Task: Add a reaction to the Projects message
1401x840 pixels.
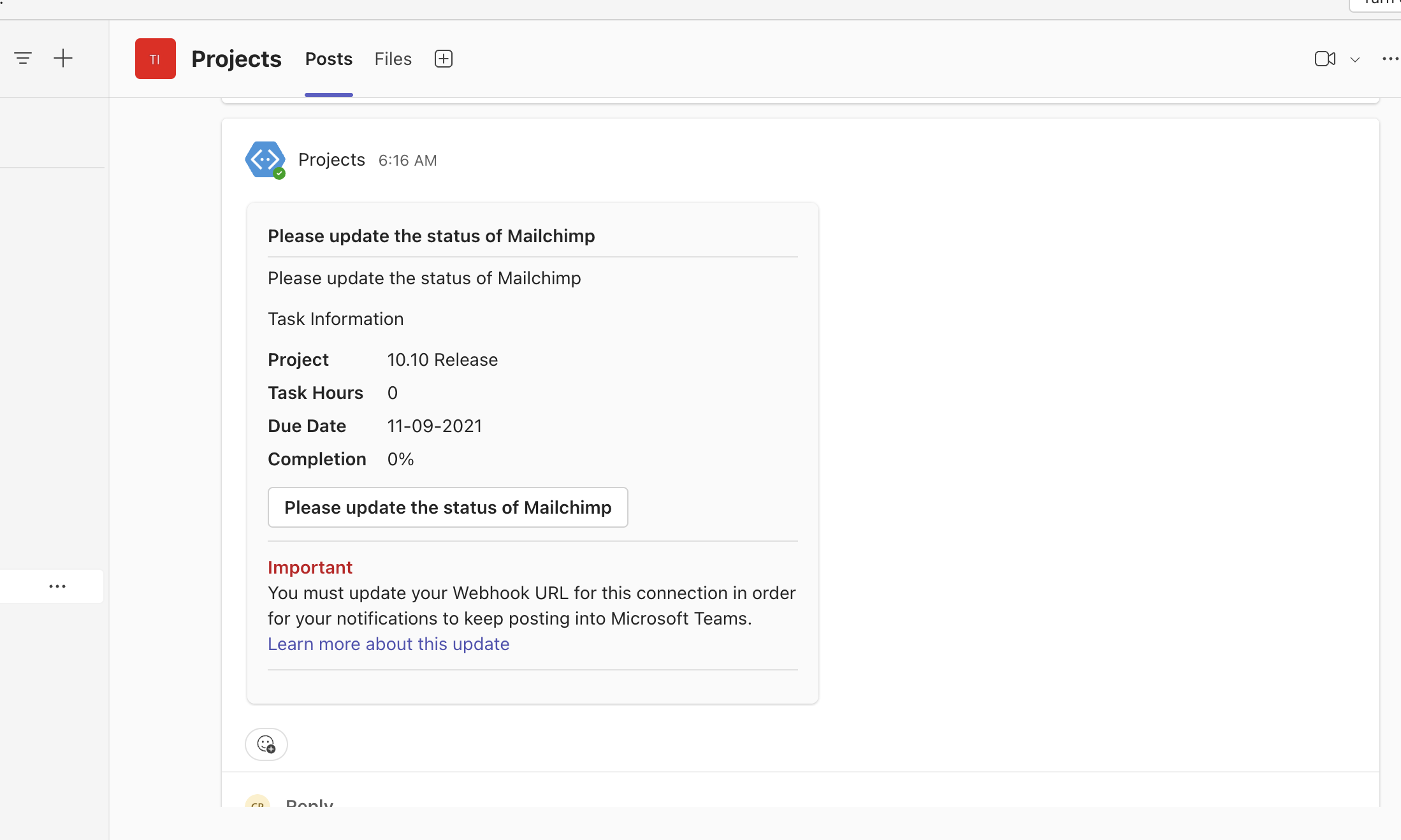Action: point(266,744)
